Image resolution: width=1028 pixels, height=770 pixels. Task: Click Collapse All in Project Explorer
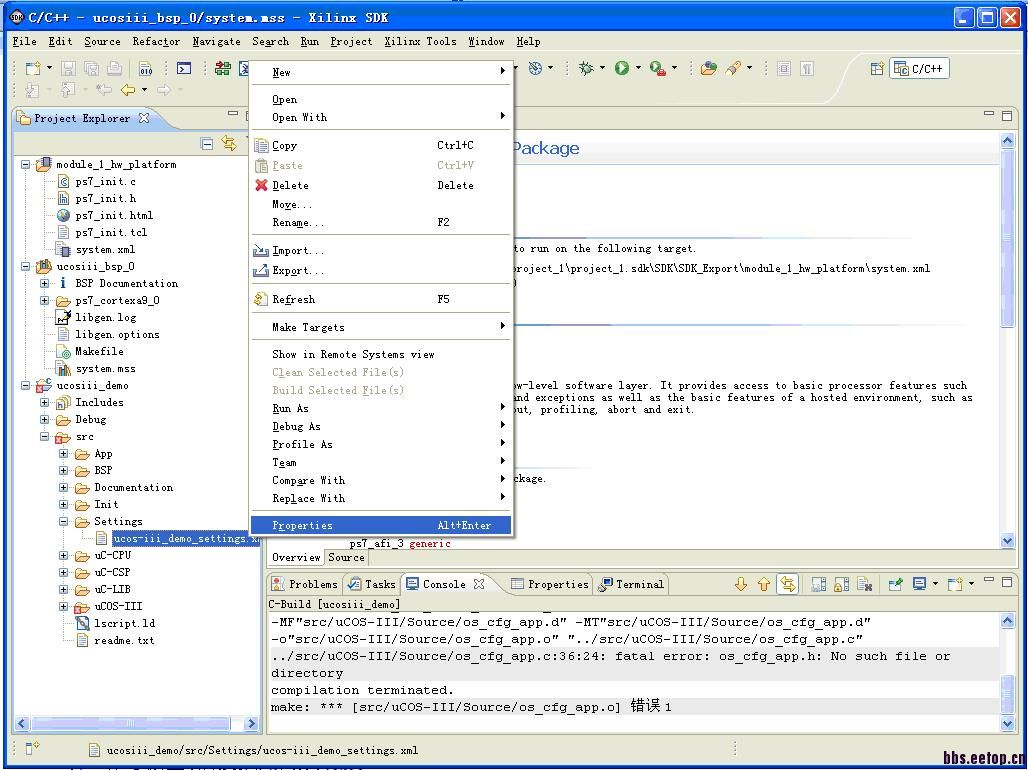tap(207, 144)
